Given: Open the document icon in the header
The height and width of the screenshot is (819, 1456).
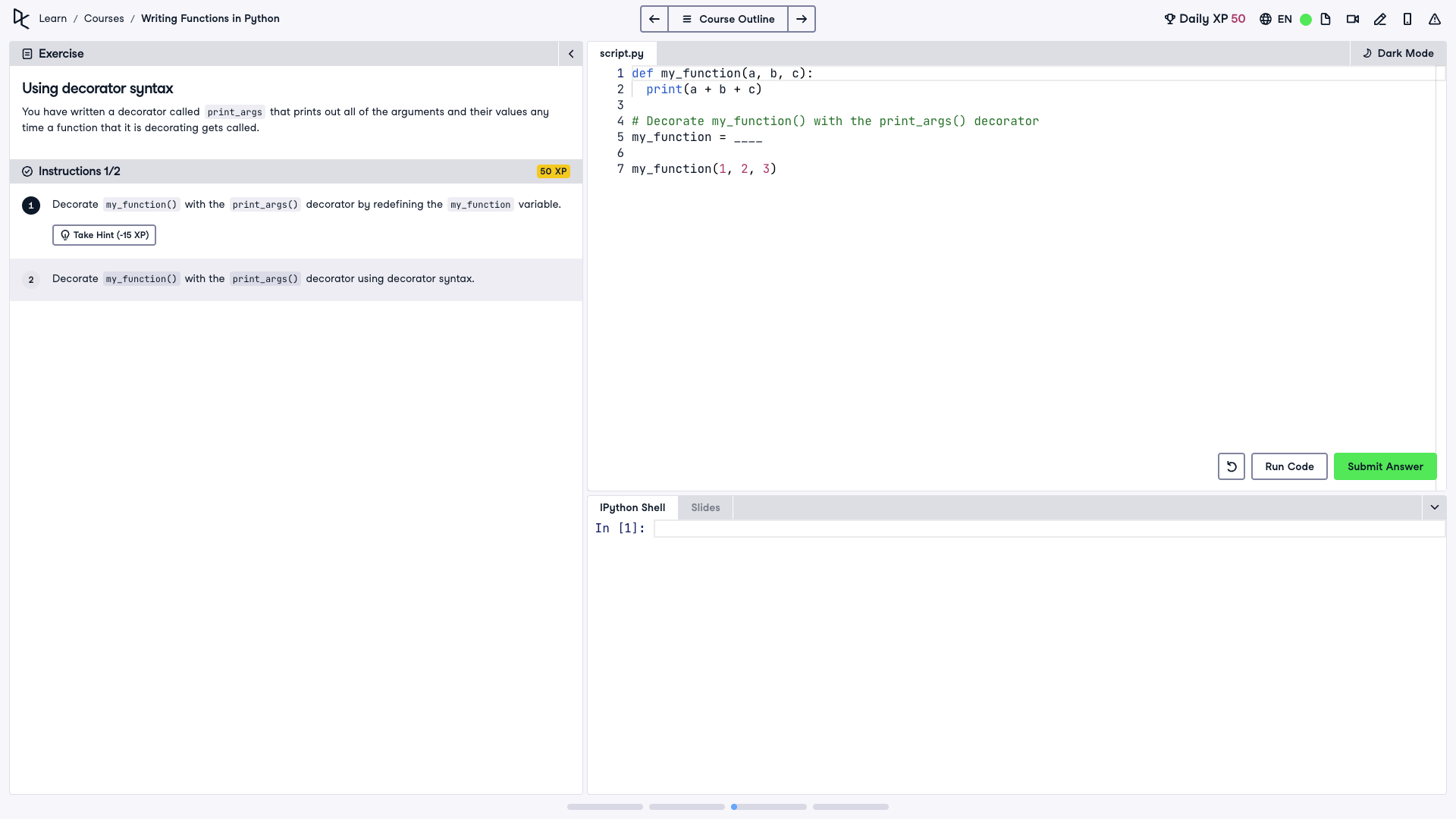Looking at the screenshot, I should point(1326,19).
